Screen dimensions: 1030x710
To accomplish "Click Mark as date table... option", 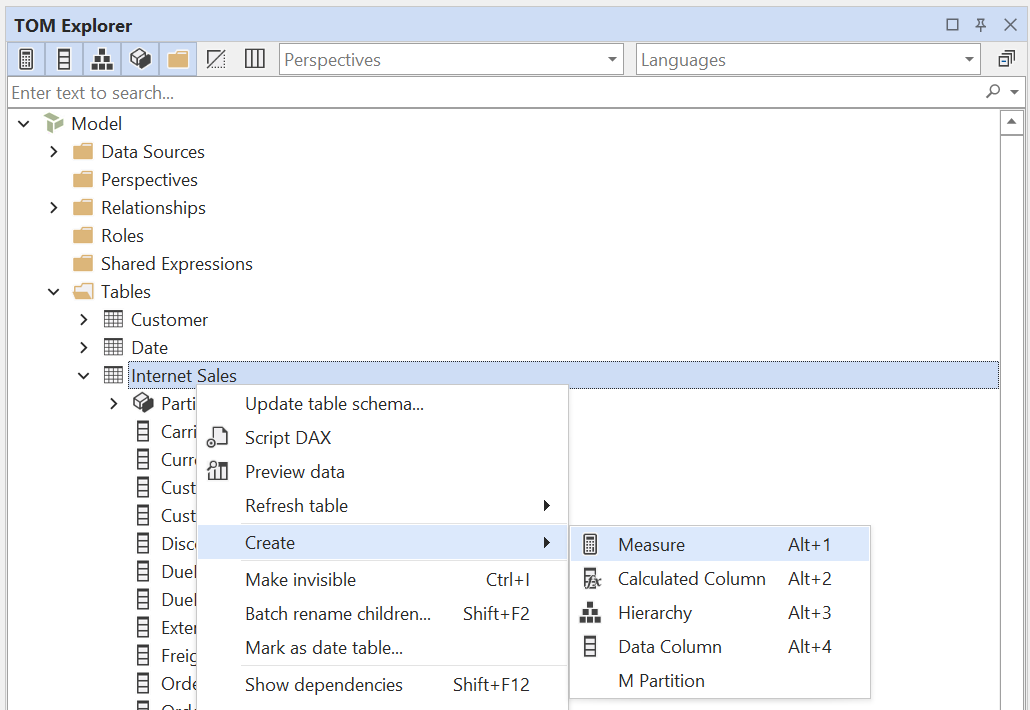I will [324, 648].
